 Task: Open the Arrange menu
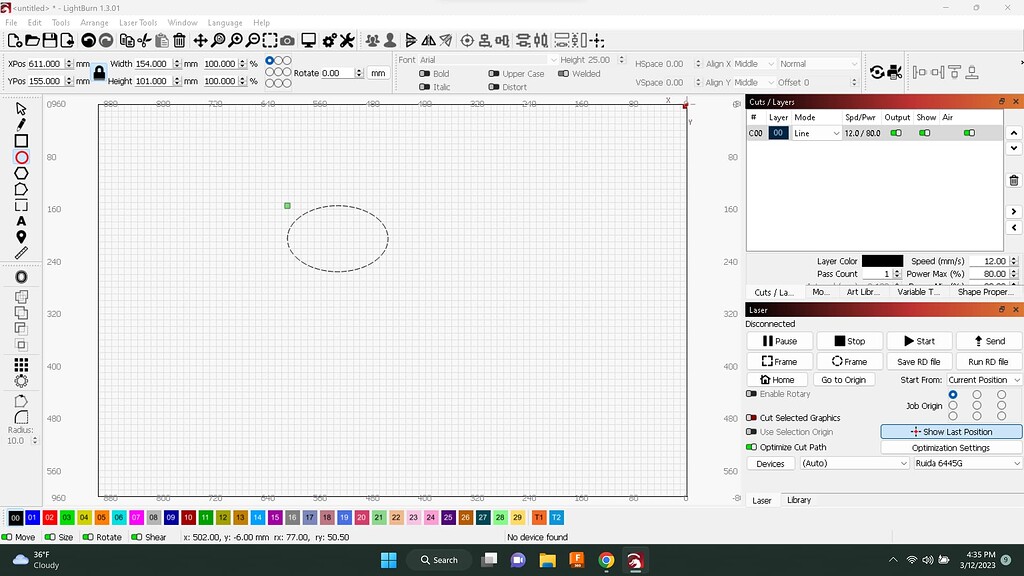pyautogui.click(x=94, y=22)
